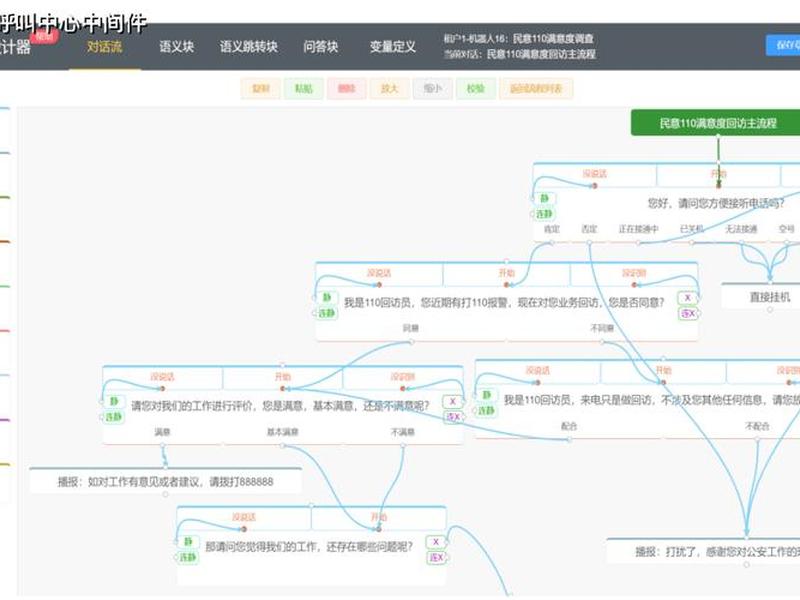Click 没说话 header on 请您对我们的工作进行评价 node

[162, 377]
